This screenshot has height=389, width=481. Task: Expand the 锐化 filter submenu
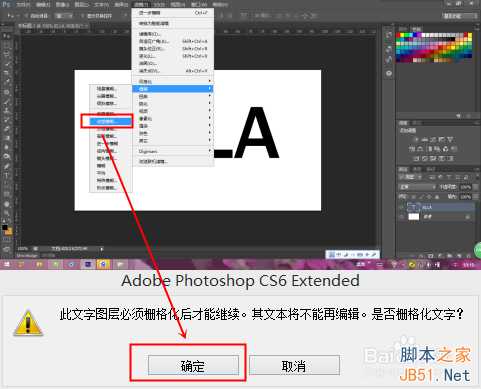pos(173,104)
